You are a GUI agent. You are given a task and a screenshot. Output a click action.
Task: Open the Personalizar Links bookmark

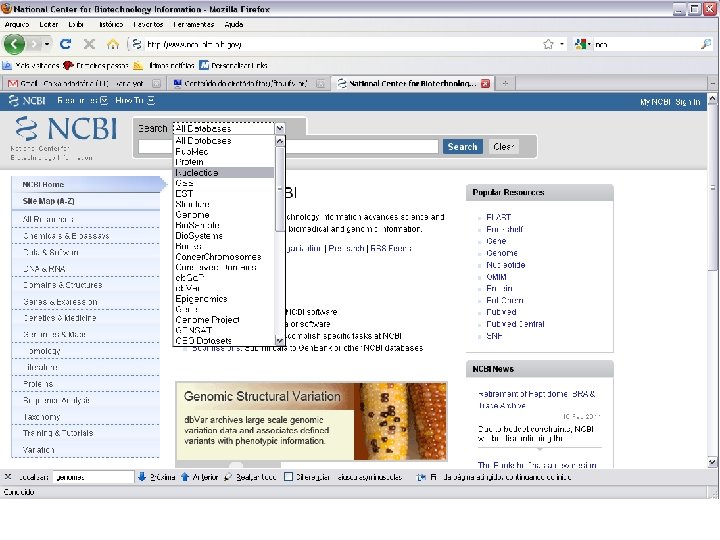(233, 66)
